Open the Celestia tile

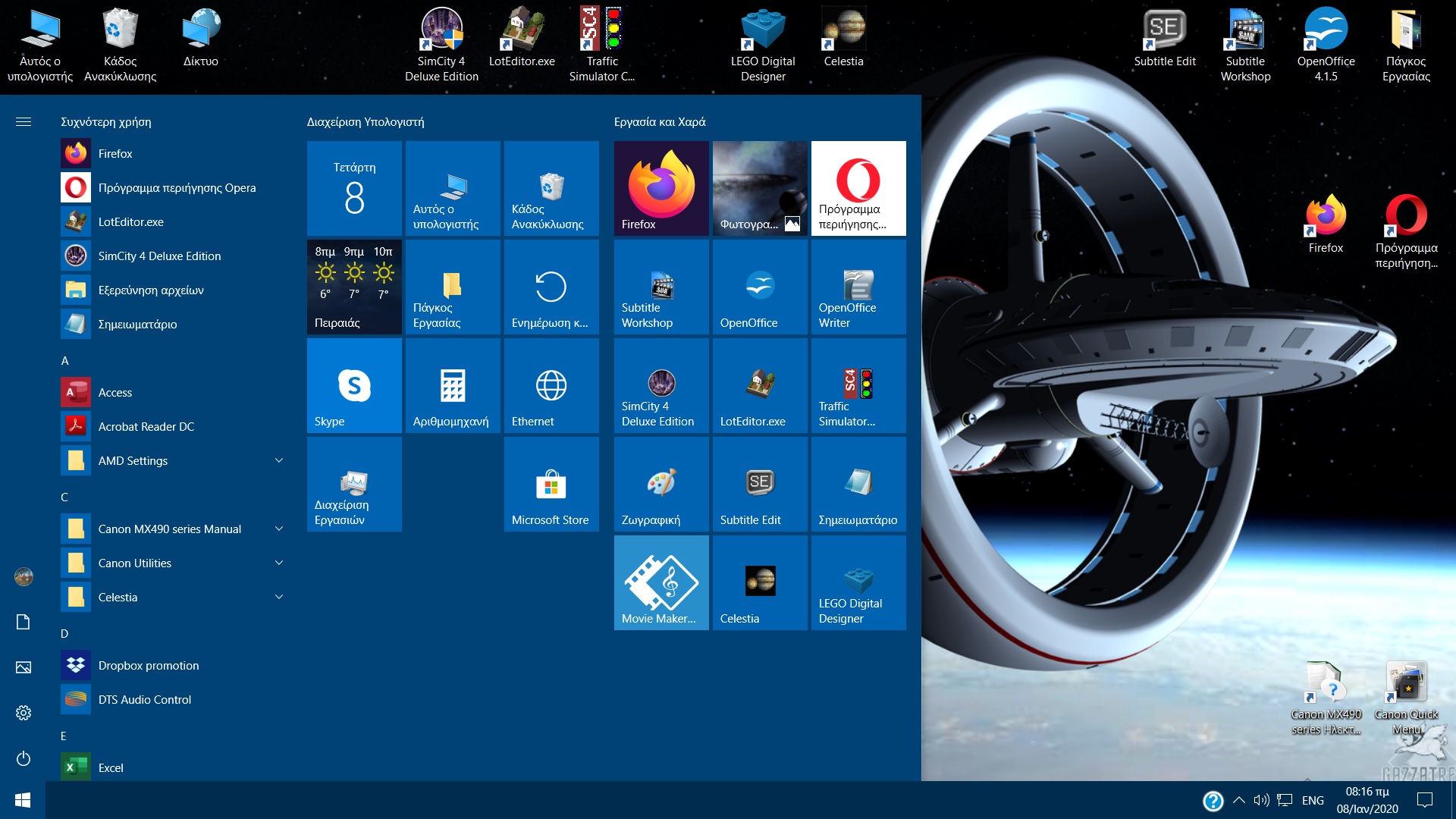(760, 582)
